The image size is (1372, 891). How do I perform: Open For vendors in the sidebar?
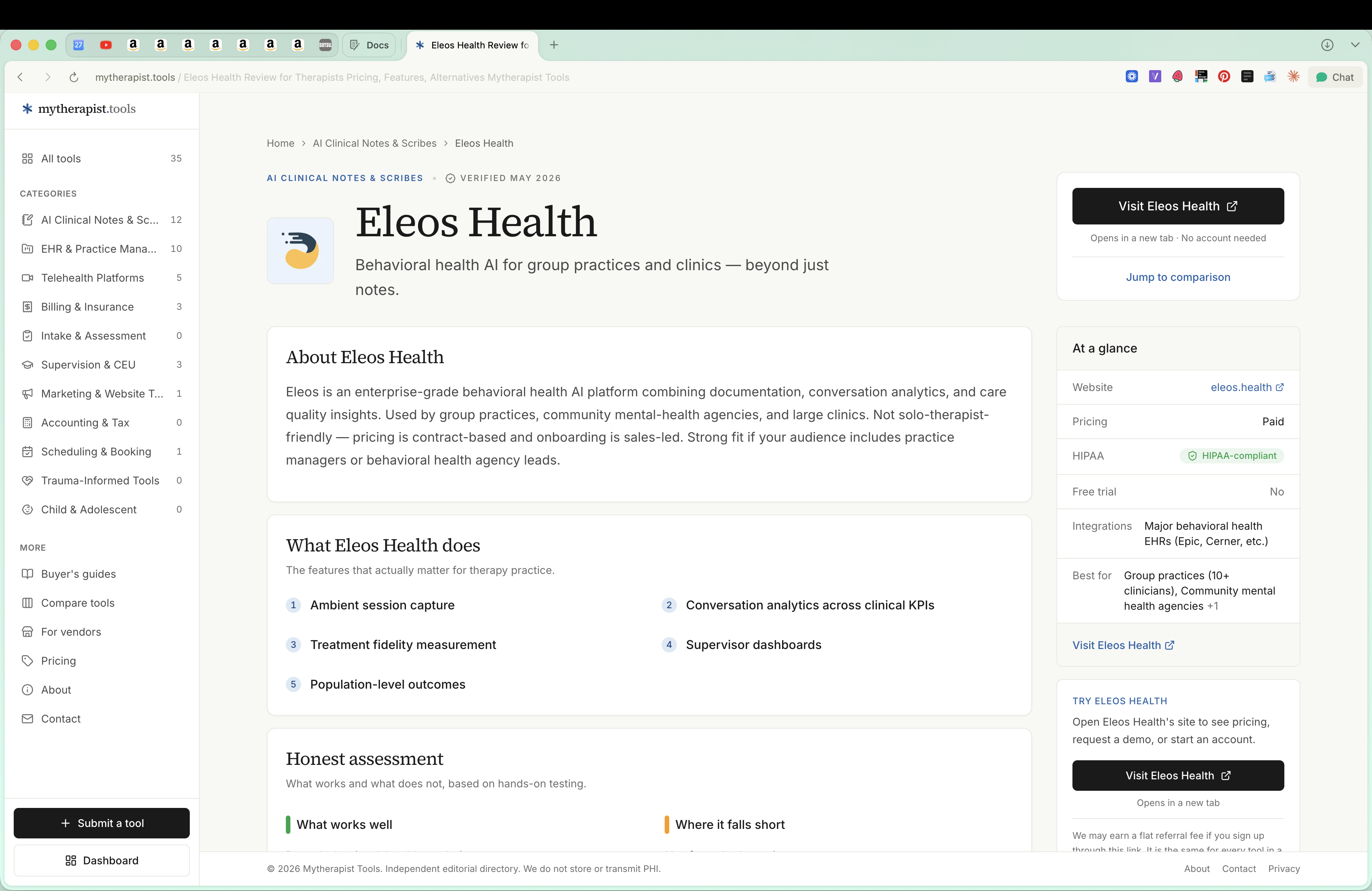click(x=102, y=631)
